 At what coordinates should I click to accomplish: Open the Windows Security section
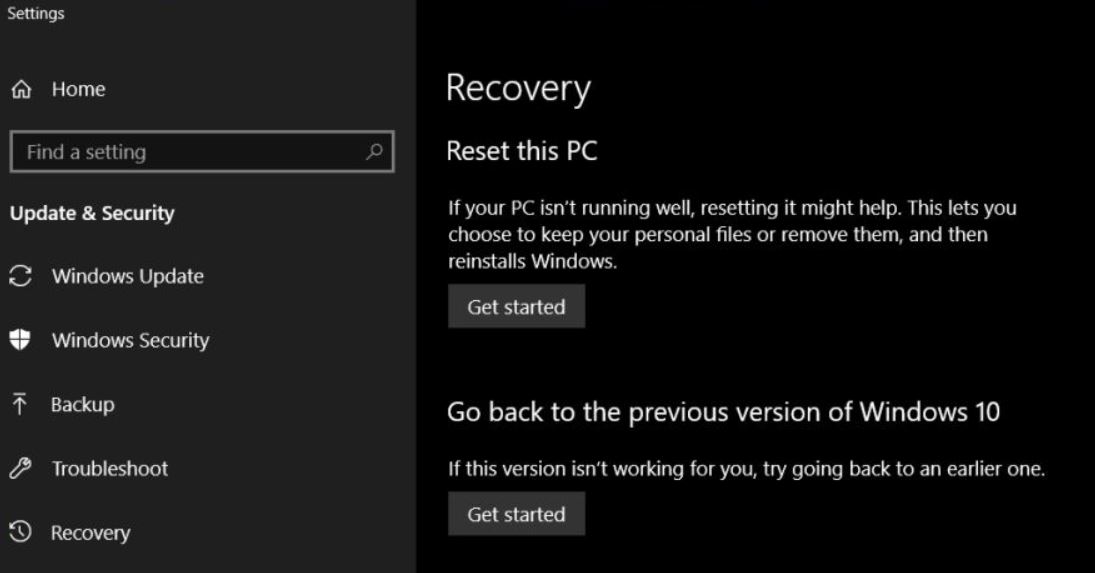[131, 341]
